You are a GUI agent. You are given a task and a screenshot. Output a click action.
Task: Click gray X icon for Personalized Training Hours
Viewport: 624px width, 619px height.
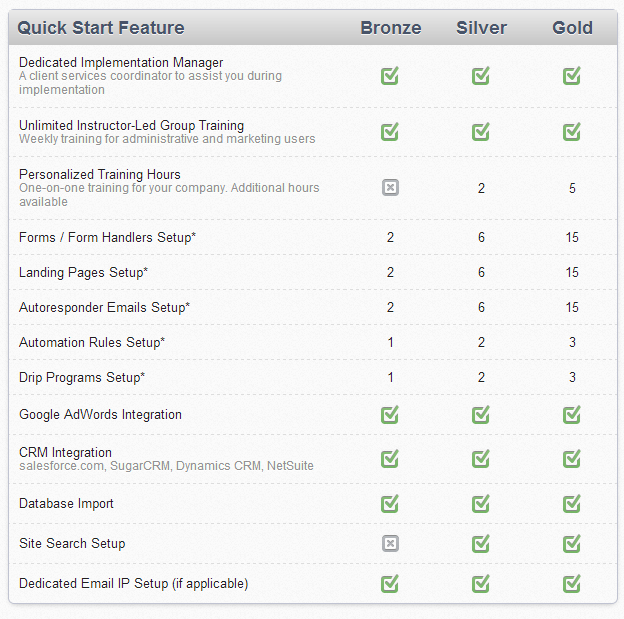(390, 187)
